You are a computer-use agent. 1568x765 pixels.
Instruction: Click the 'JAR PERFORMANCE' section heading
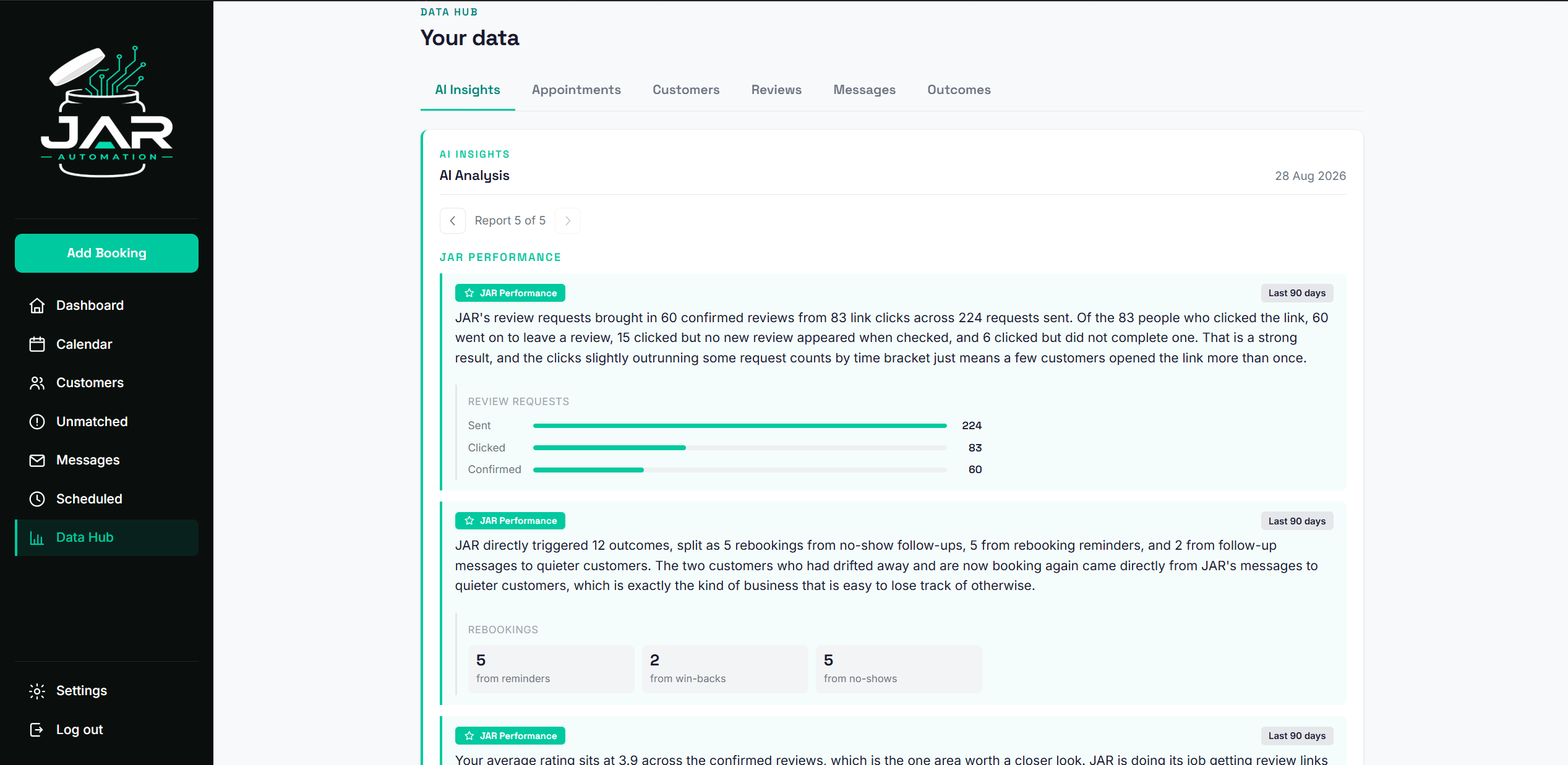pyautogui.click(x=500, y=257)
